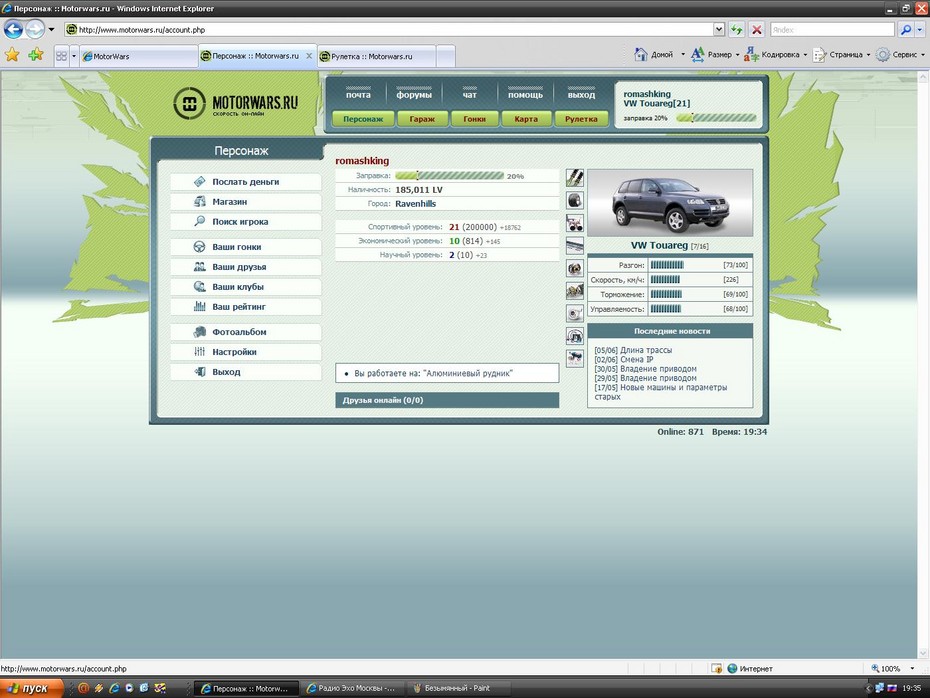
Task: Open the Страница page menu dropdown
Action: pos(868,55)
